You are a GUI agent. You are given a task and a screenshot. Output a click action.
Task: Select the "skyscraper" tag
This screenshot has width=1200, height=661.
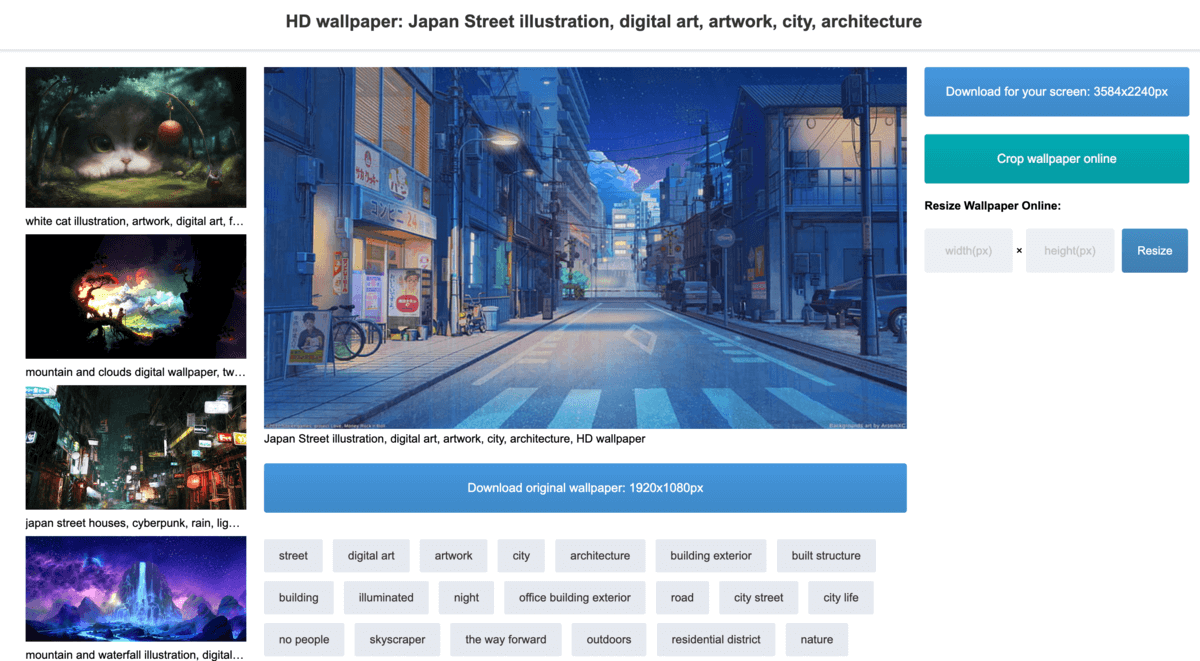[x=397, y=640]
